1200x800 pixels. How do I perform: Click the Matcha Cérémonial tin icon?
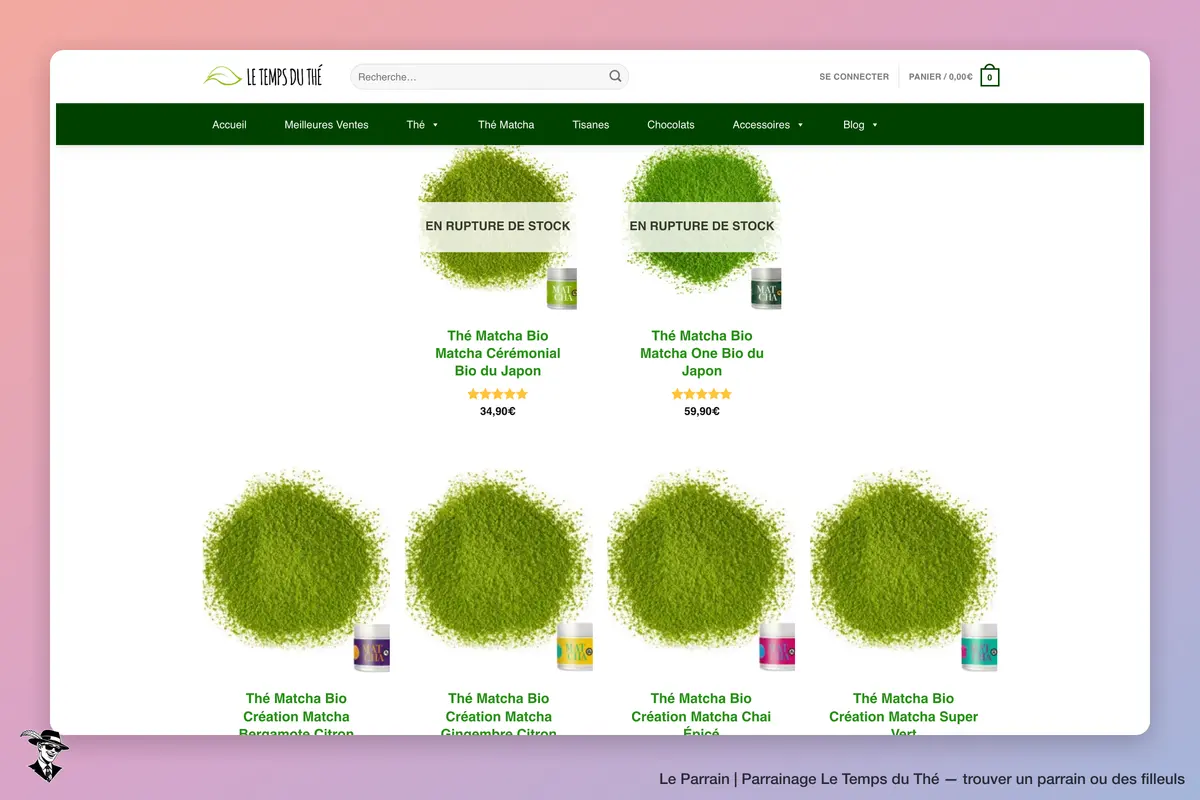(x=562, y=287)
